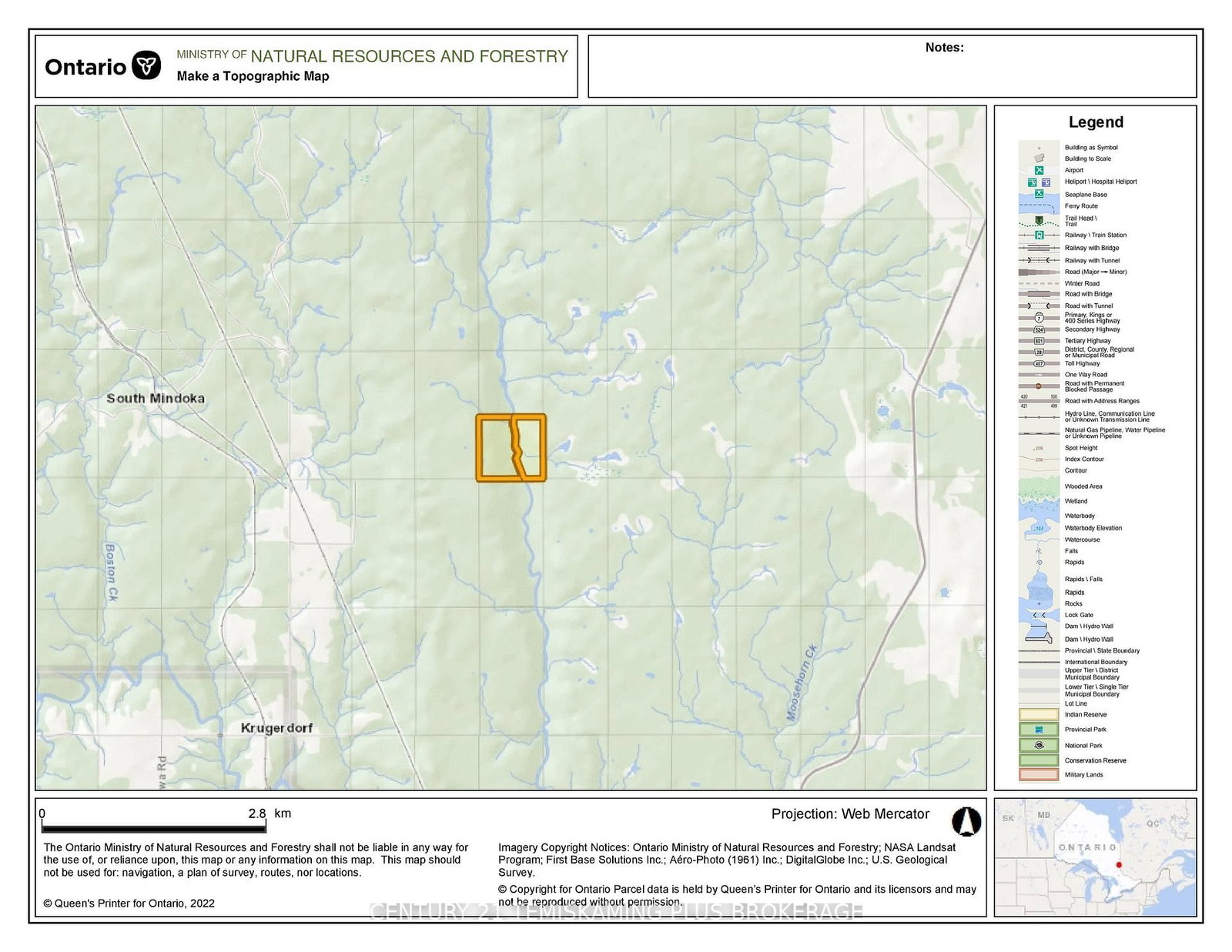Click the Make a Topographic Map title

pos(253,76)
